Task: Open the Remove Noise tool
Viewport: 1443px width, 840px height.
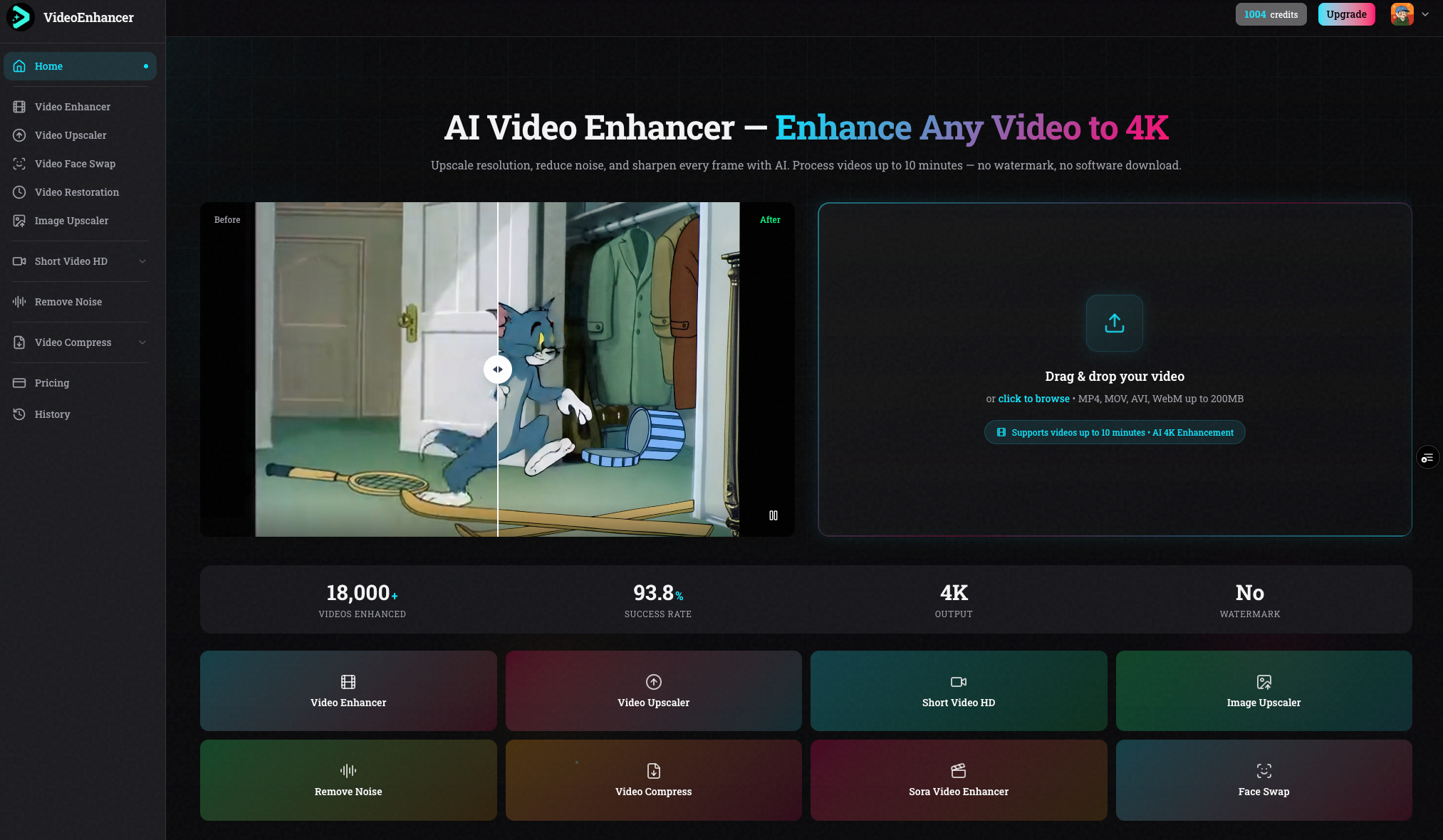Action: (68, 301)
